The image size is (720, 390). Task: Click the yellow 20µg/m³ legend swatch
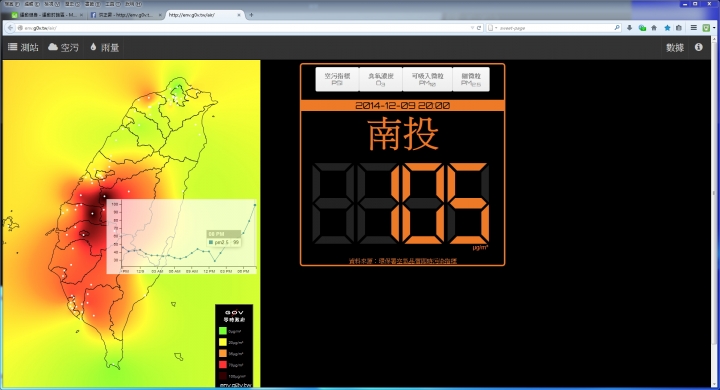pyautogui.click(x=223, y=342)
